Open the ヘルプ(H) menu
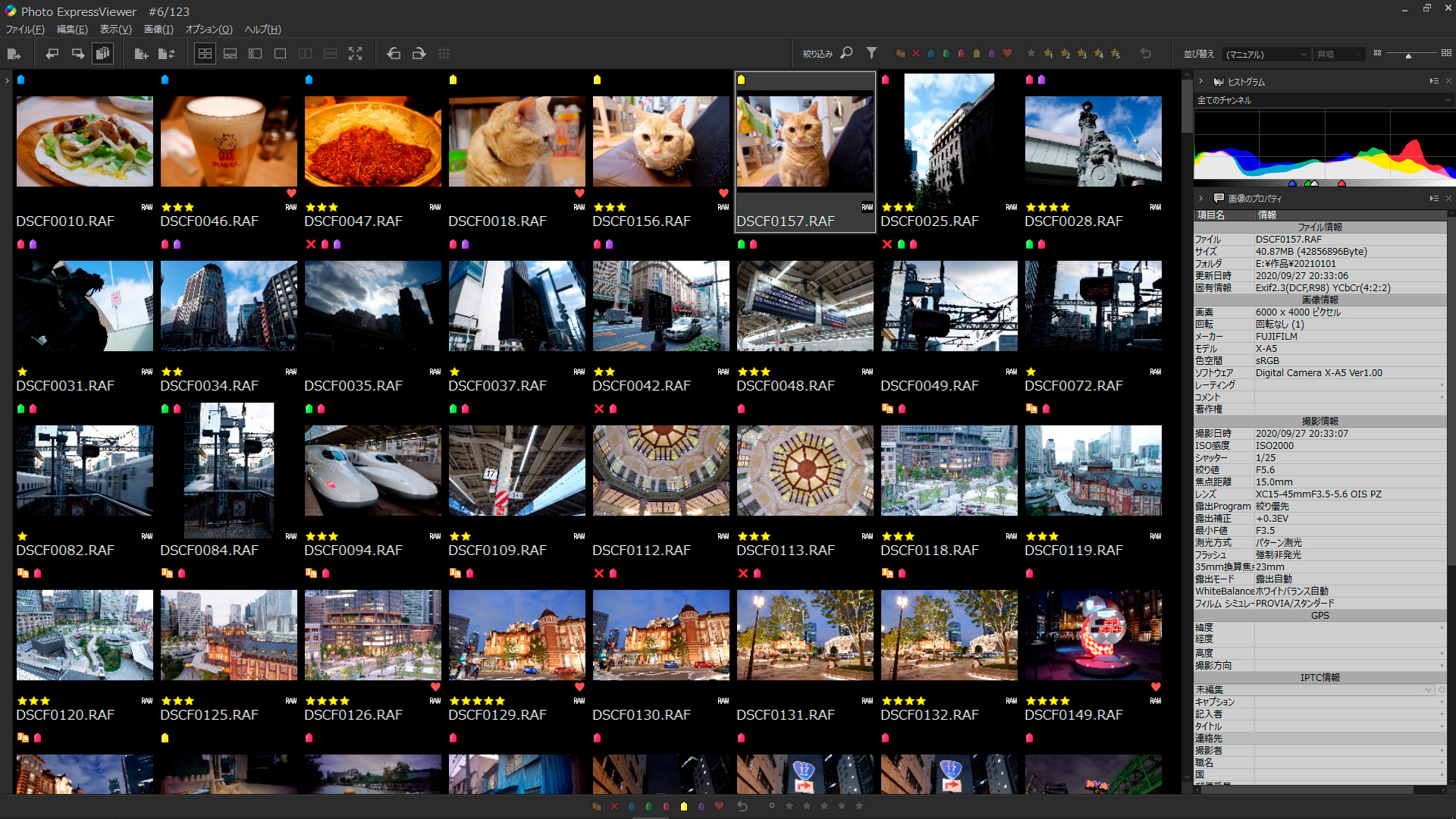The image size is (1456, 819). point(262,30)
